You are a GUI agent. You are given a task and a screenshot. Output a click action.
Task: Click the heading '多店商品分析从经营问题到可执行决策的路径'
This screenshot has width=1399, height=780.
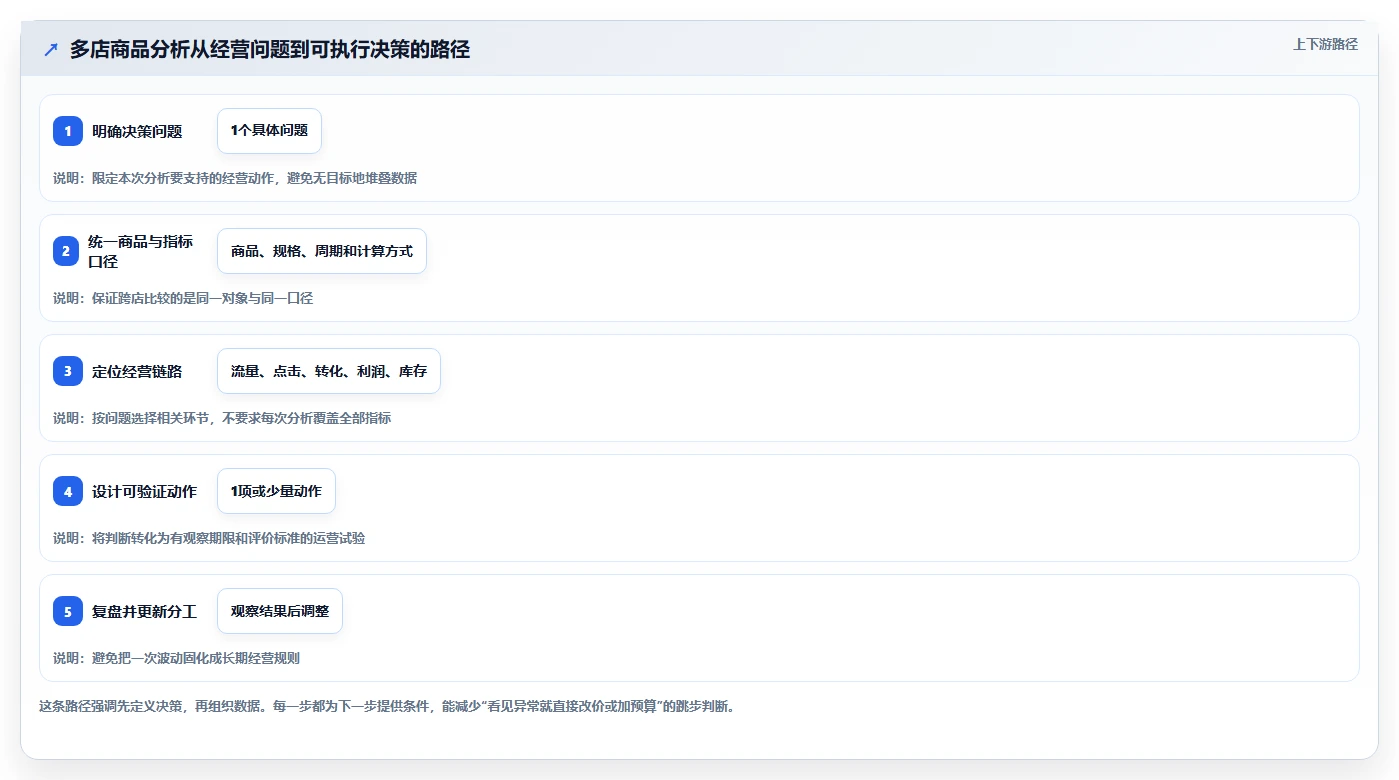[x=270, y=49]
